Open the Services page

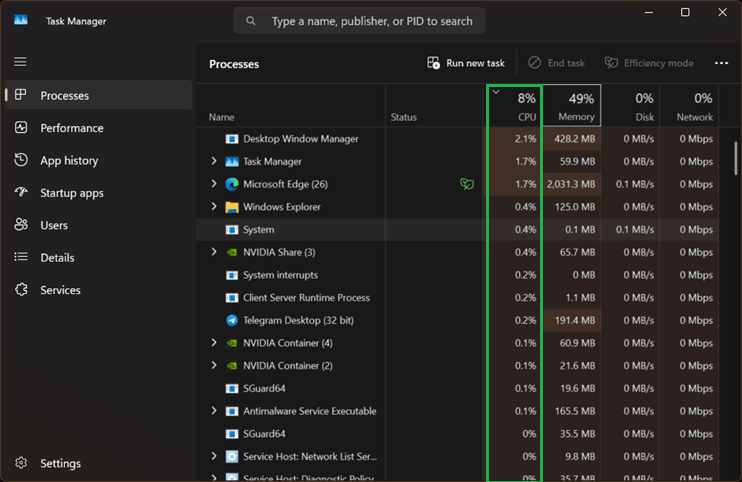coord(98,290)
